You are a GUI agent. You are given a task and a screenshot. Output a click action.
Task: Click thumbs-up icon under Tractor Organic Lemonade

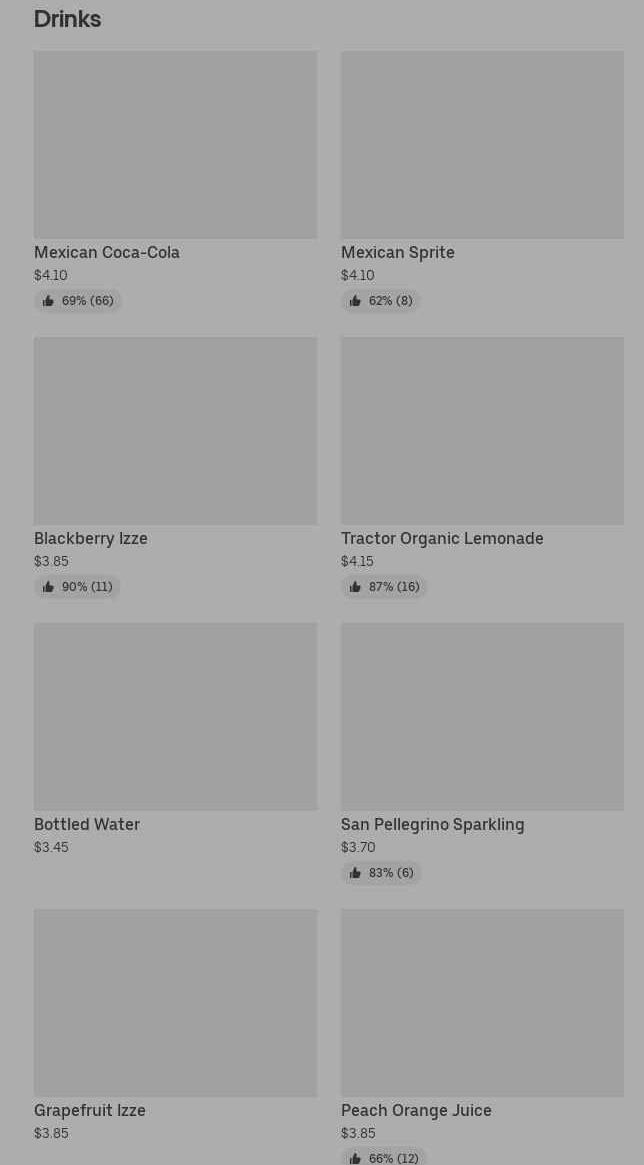[x=355, y=587]
